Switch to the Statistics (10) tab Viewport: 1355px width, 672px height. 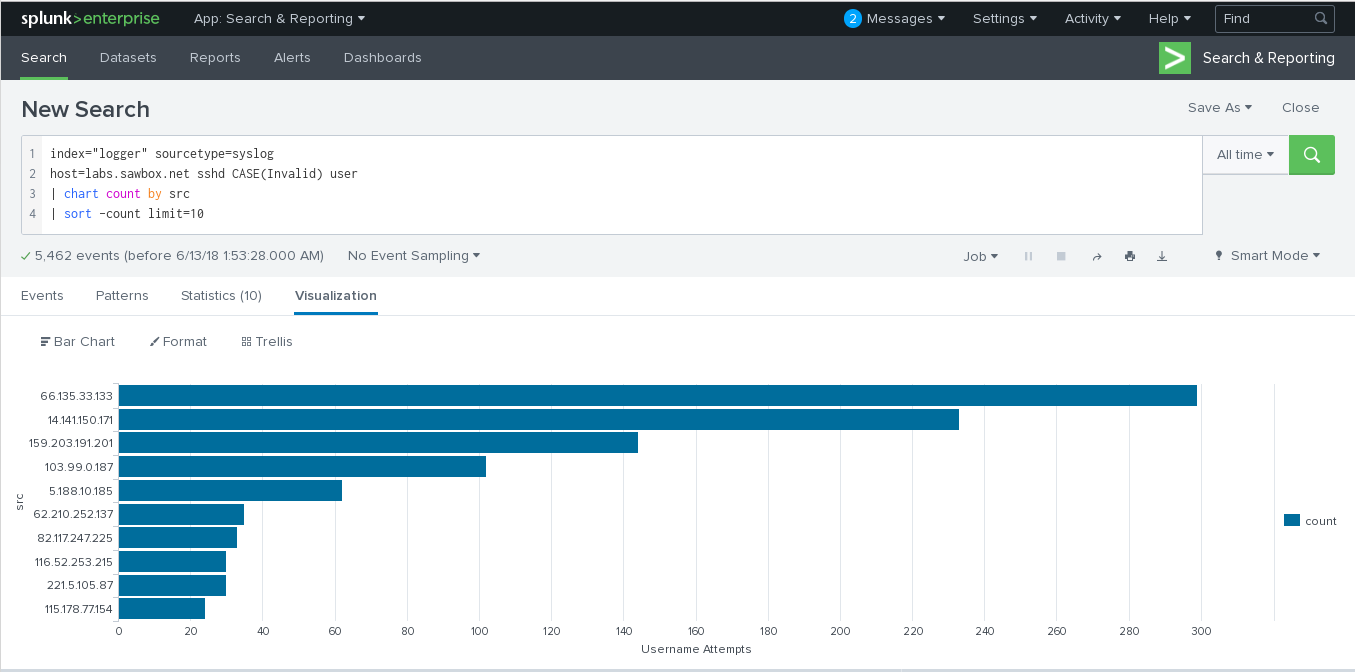221,296
